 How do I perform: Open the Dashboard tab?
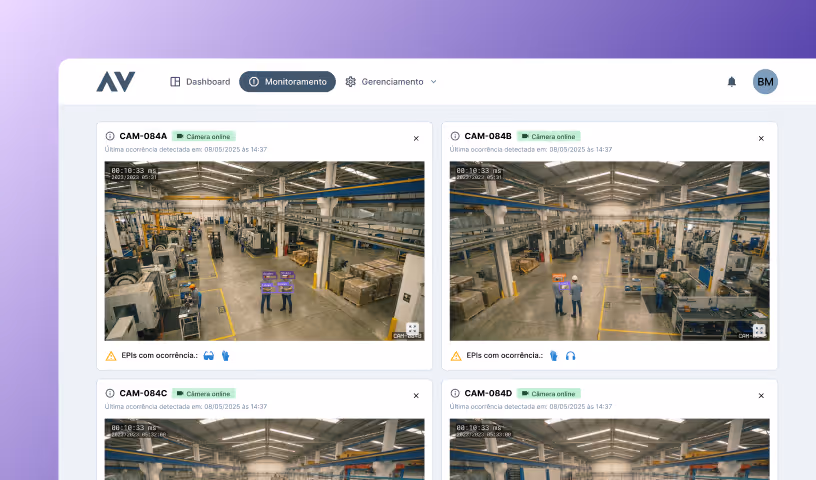point(200,82)
